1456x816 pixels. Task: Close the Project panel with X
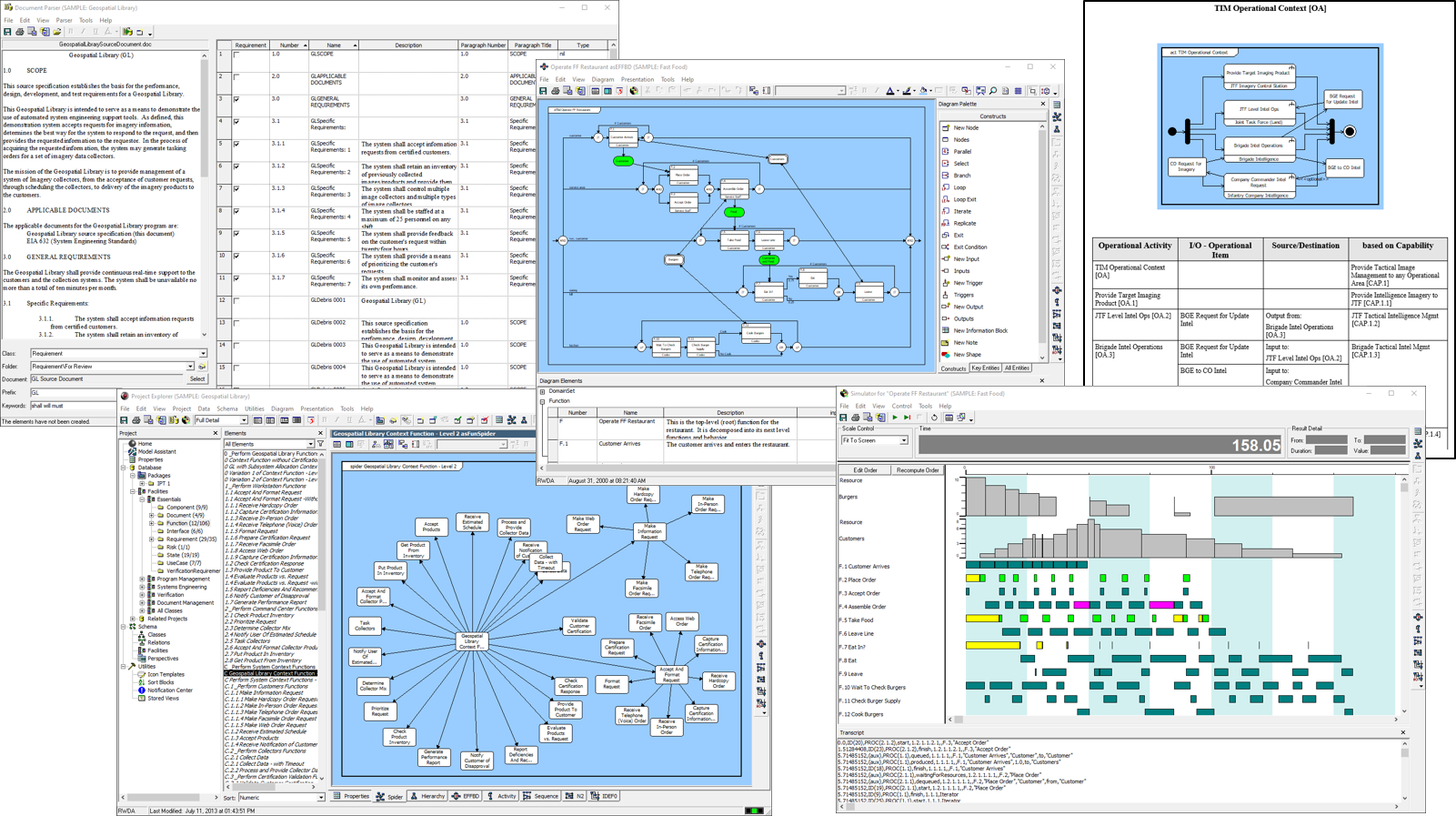coord(216,433)
